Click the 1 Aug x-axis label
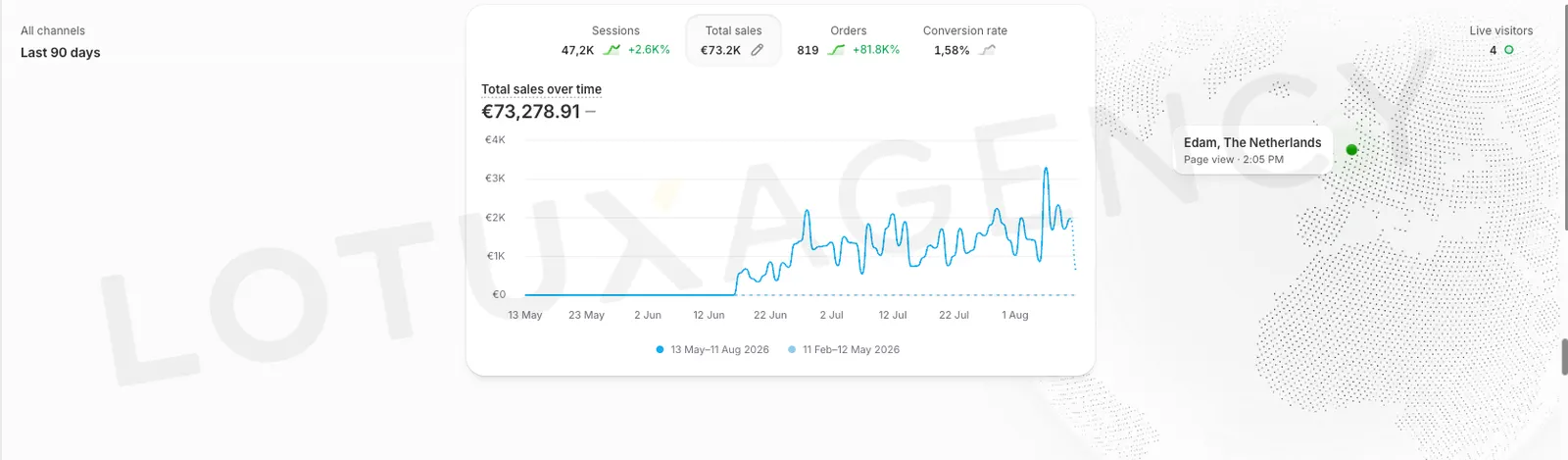Image resolution: width=1568 pixels, height=460 pixels. (x=1015, y=315)
